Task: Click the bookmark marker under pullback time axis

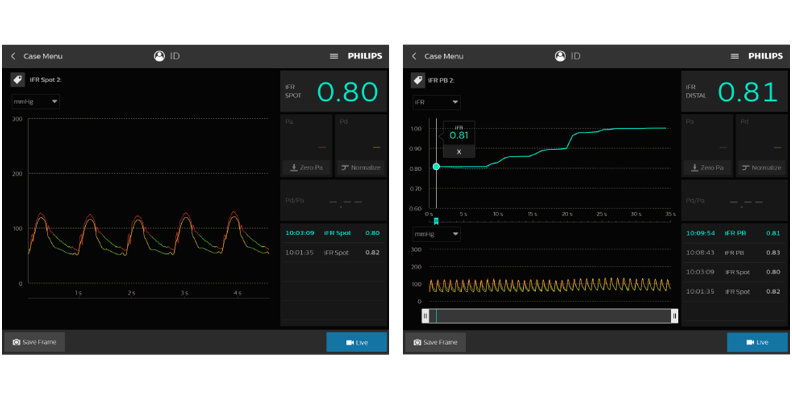Action: click(436, 221)
